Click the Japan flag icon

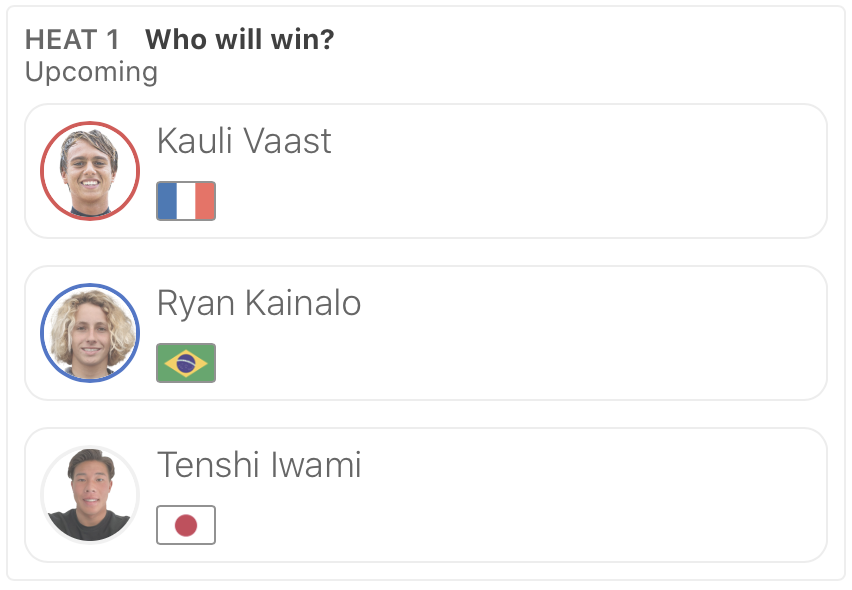(186, 525)
